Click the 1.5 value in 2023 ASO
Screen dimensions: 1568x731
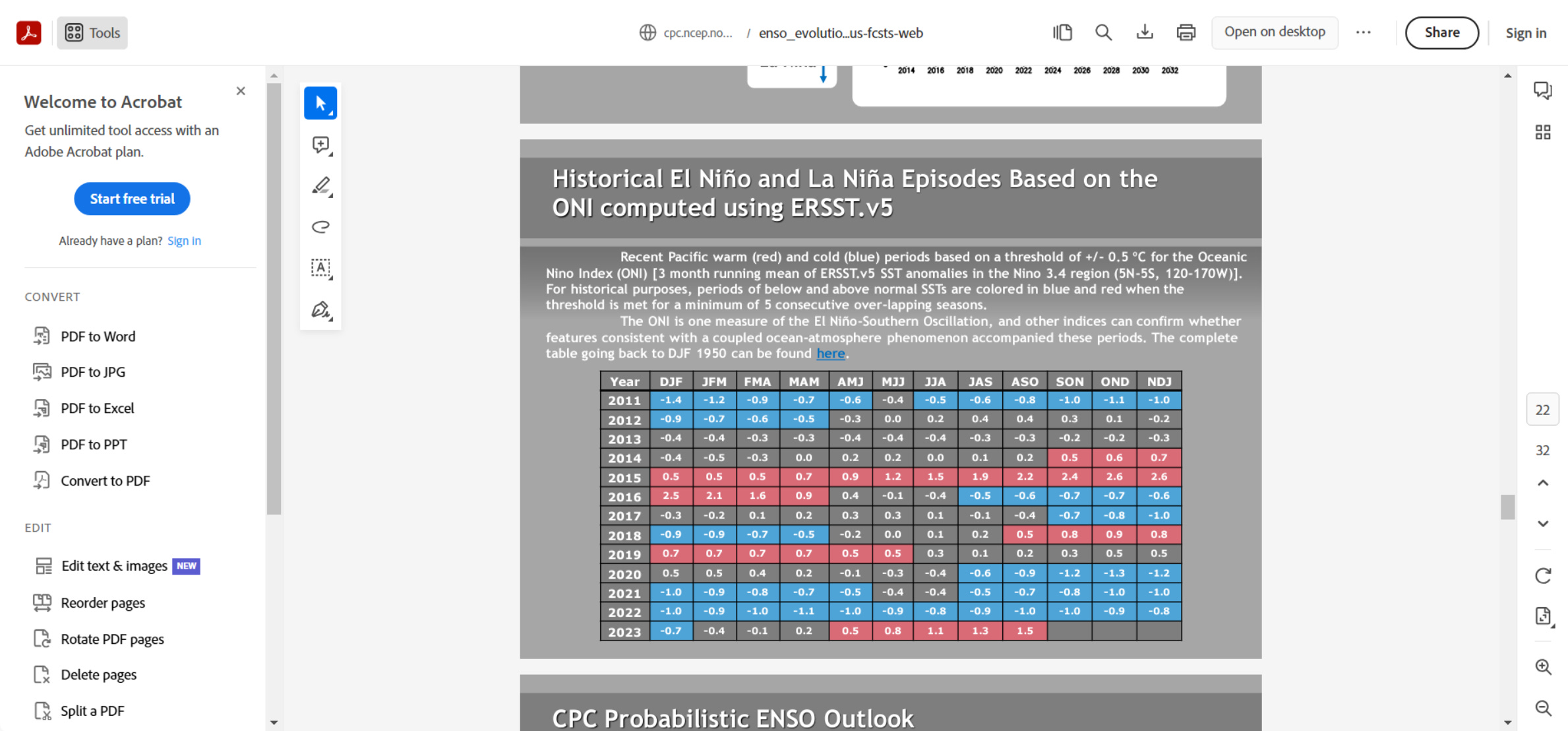pos(1025,631)
